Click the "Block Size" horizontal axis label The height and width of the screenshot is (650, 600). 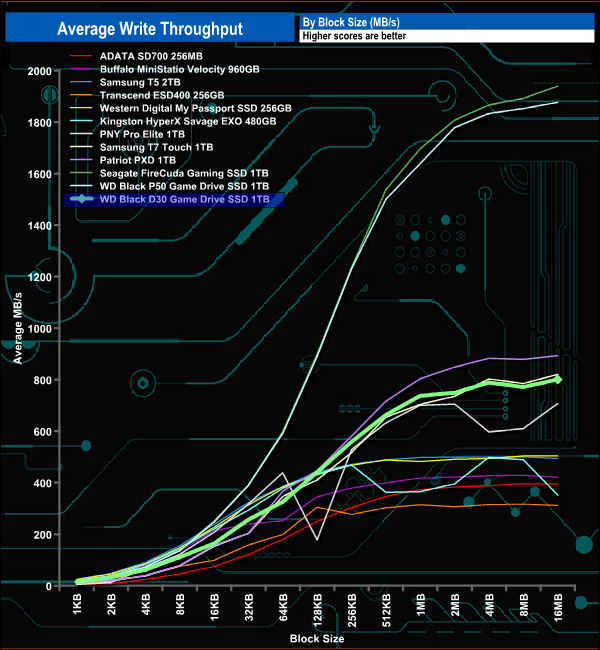pos(317,638)
